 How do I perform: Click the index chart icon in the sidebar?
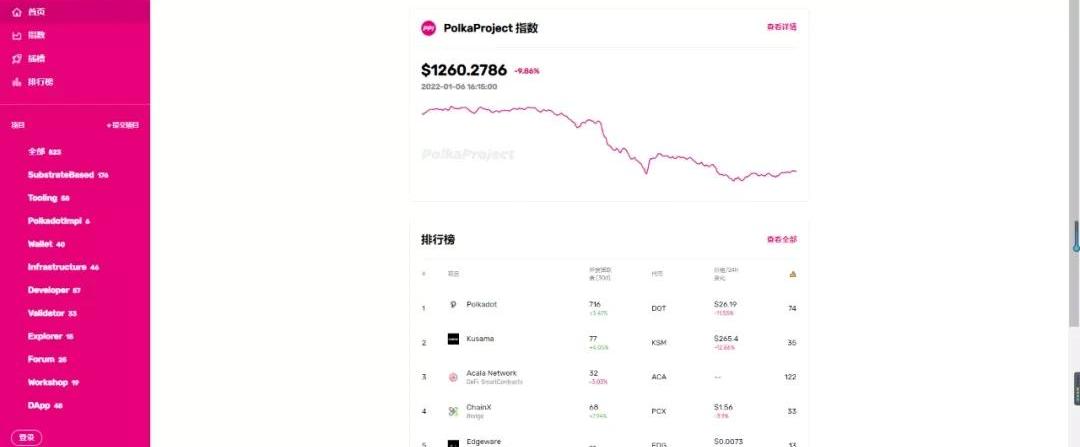pos(16,35)
